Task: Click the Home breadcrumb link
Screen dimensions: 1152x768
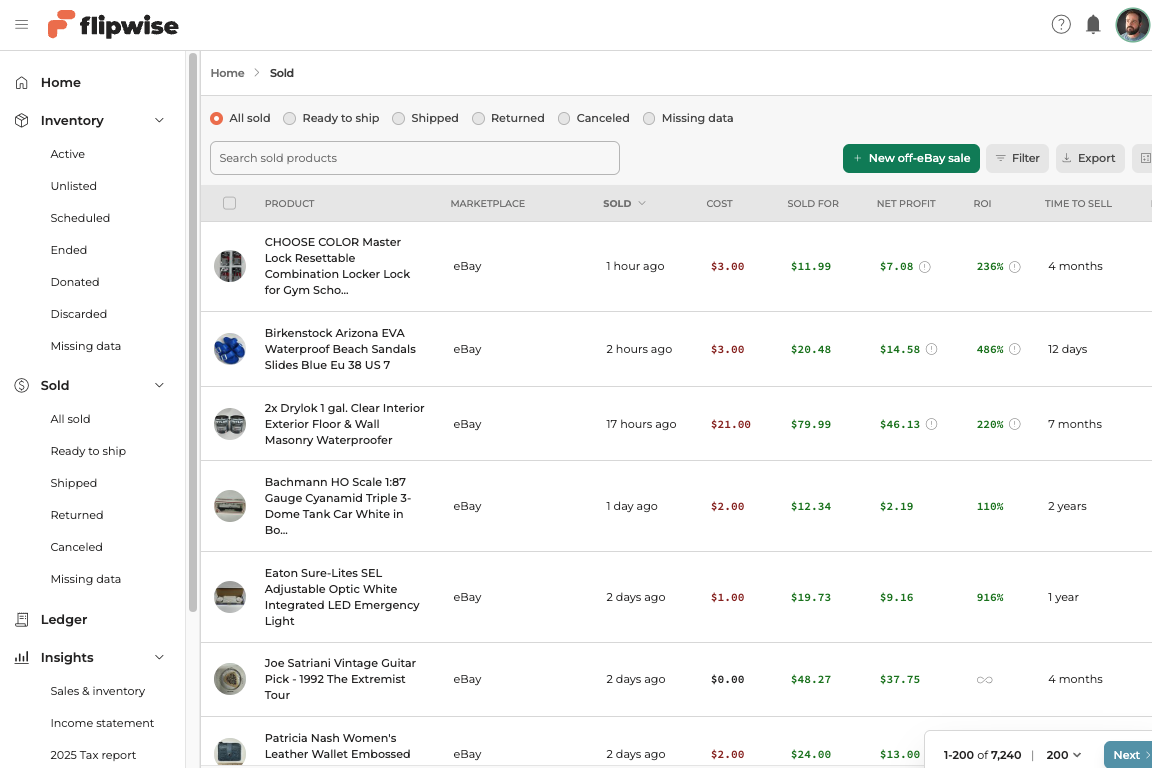Action: (x=227, y=73)
